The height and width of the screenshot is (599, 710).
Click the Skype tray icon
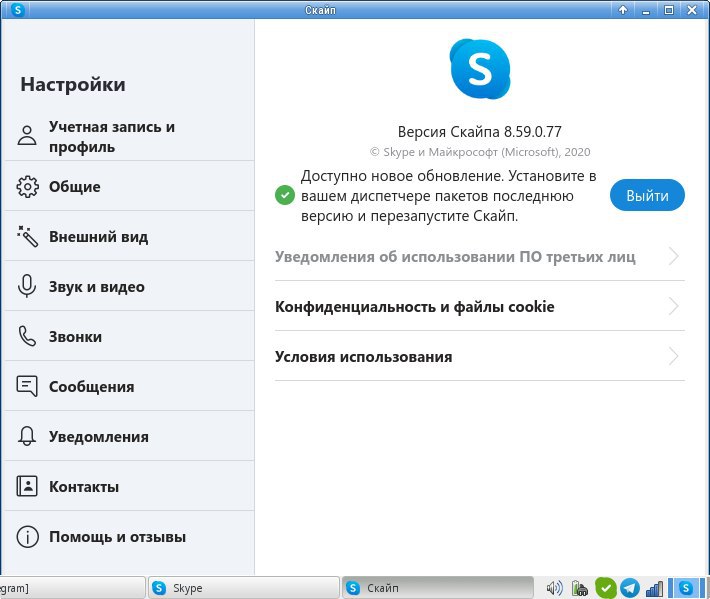click(x=686, y=588)
